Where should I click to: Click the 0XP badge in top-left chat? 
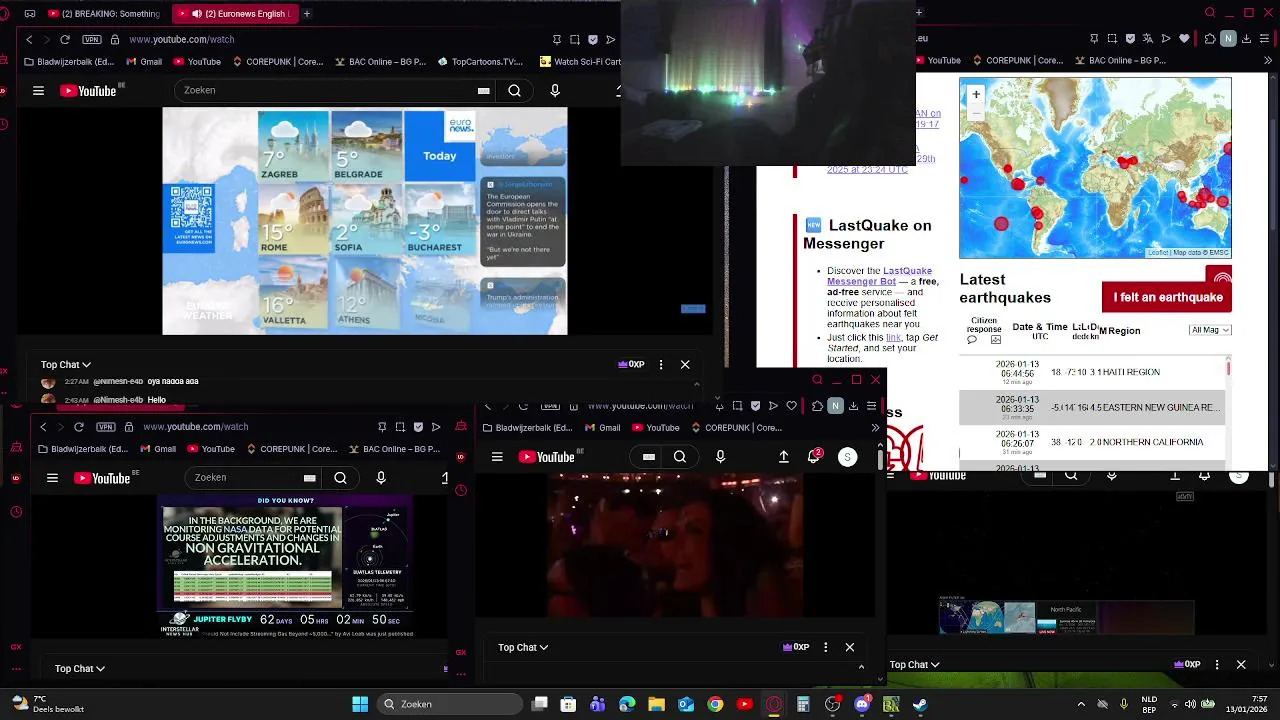click(x=632, y=365)
